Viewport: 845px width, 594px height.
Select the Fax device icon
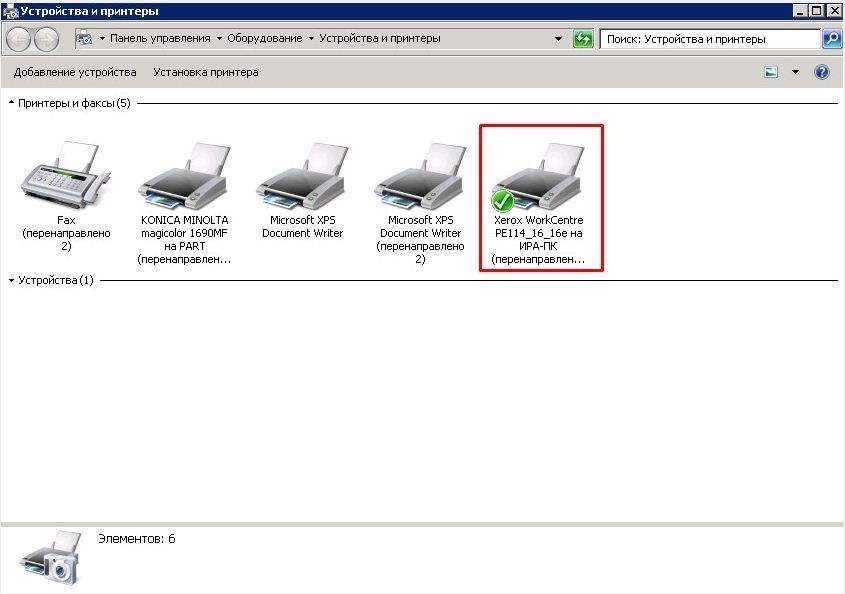click(x=65, y=176)
